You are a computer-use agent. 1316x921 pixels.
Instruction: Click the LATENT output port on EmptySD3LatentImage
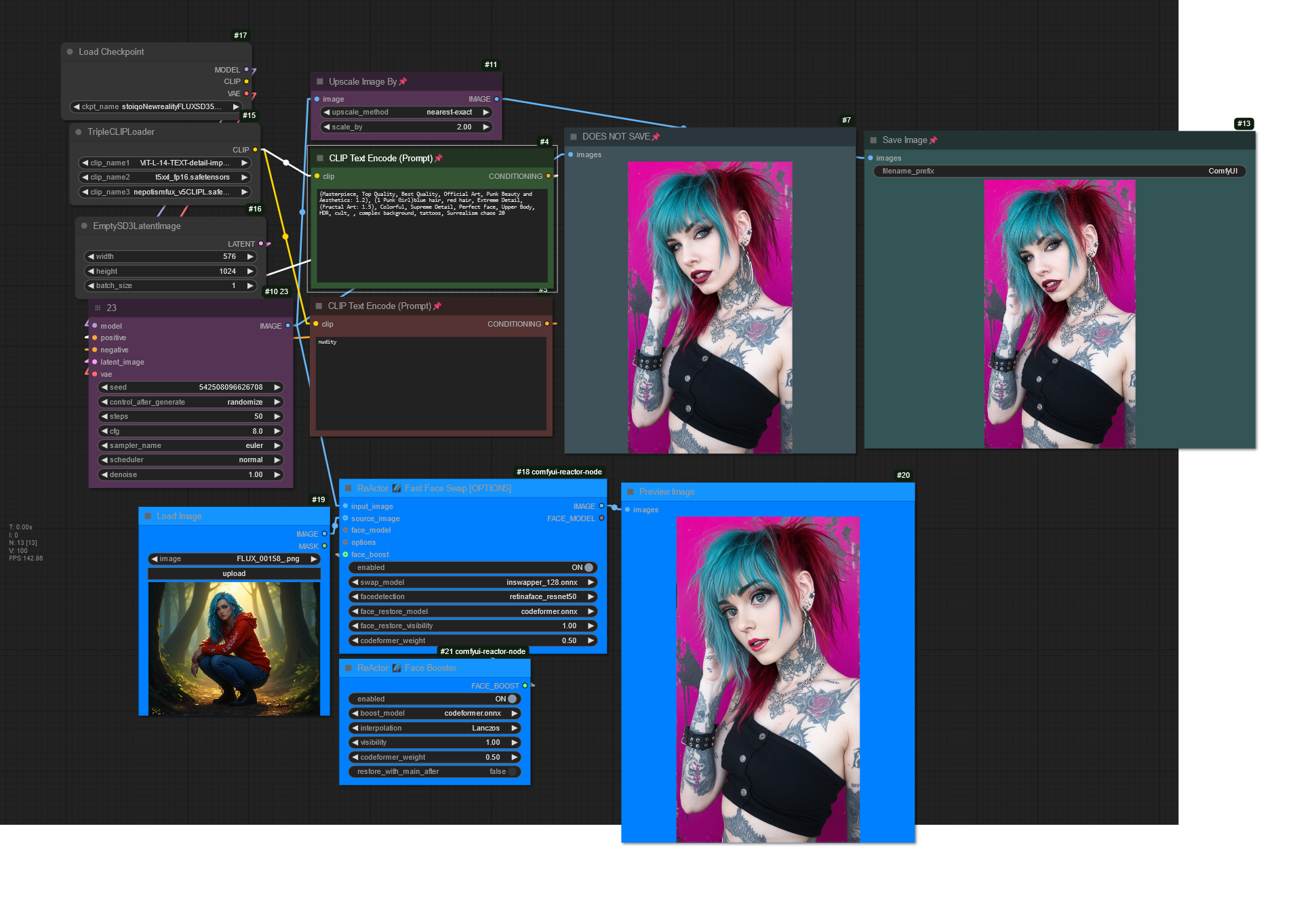click(261, 243)
